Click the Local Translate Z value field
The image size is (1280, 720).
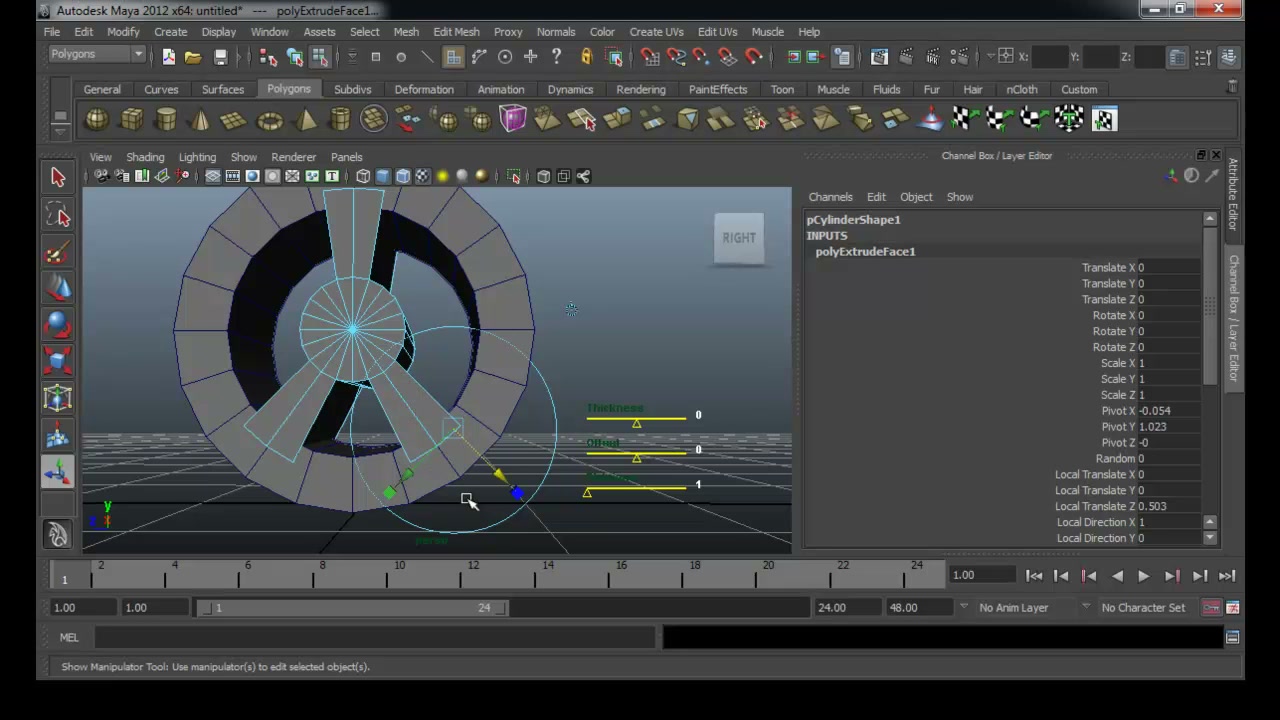(1168, 506)
